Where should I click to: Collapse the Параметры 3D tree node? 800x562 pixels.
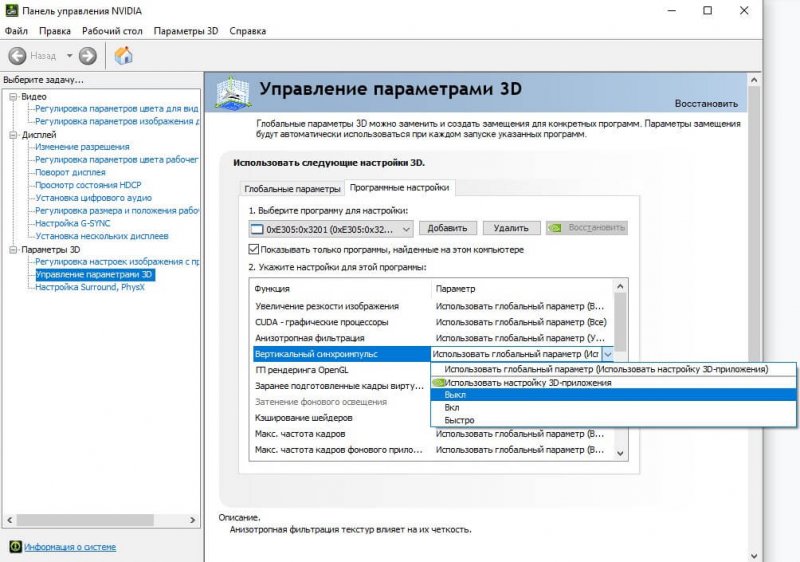13,249
